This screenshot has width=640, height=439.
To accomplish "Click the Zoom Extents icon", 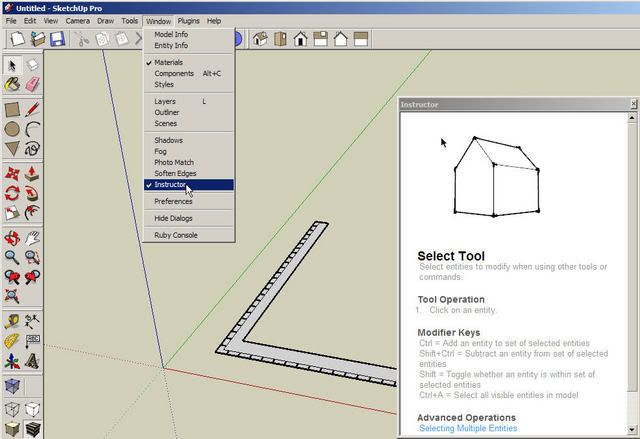I will (12, 295).
